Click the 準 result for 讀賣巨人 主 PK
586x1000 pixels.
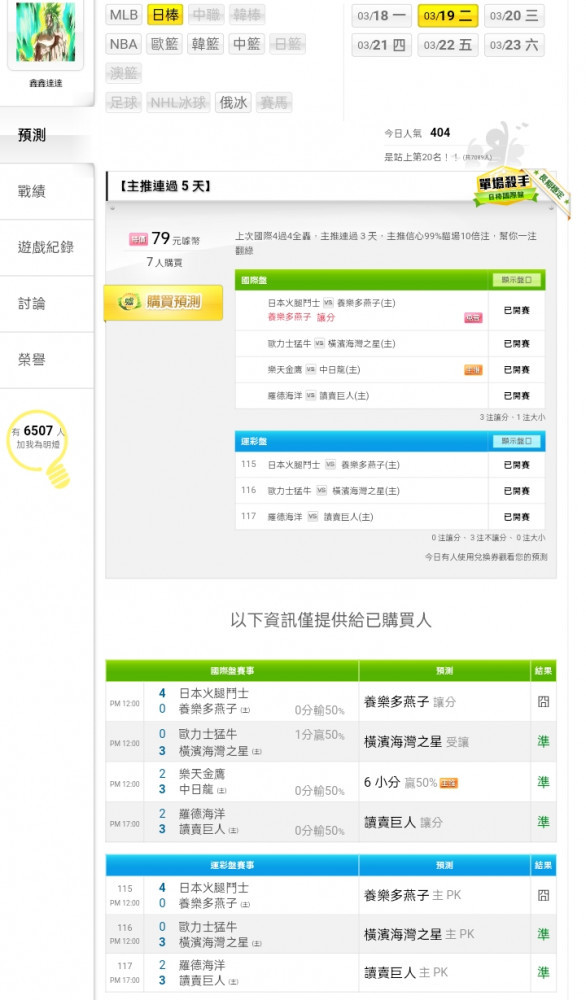[x=543, y=972]
